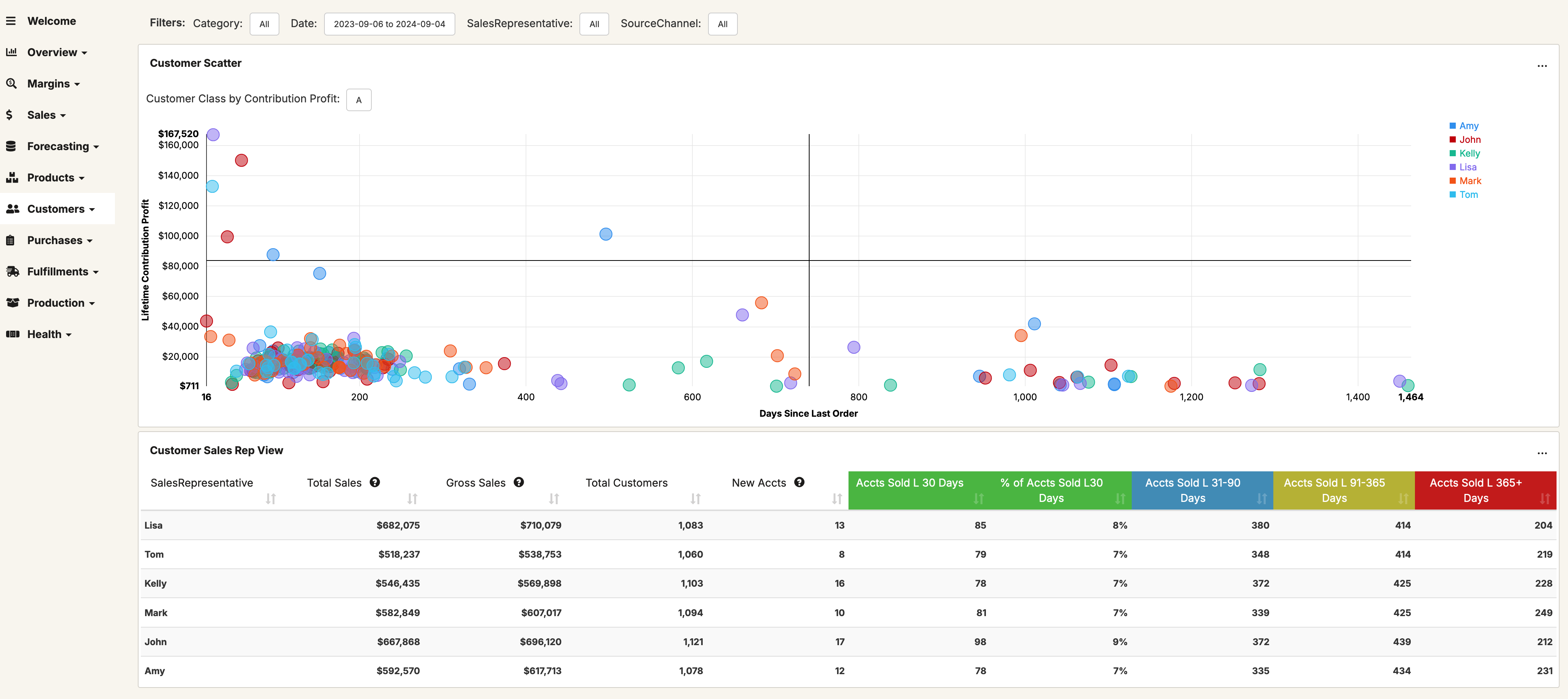
Task: Open the Category filter dropdown
Action: coord(264,24)
